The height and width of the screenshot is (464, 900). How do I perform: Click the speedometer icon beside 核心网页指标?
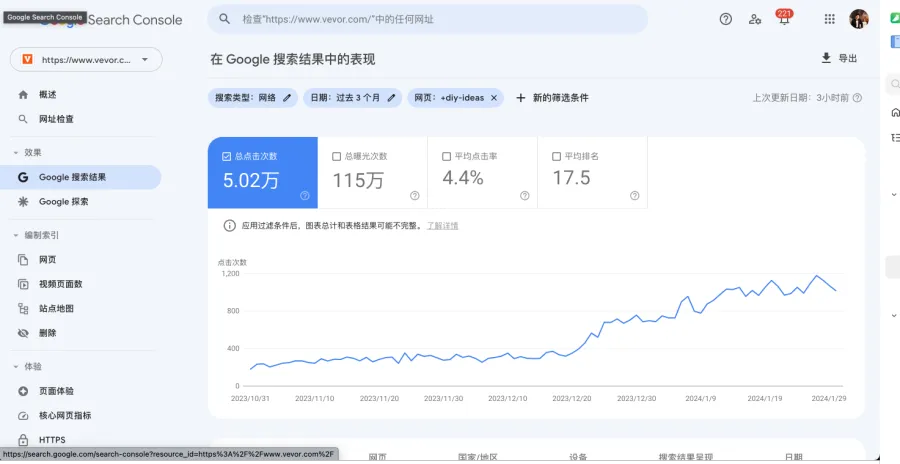click(x=23, y=416)
